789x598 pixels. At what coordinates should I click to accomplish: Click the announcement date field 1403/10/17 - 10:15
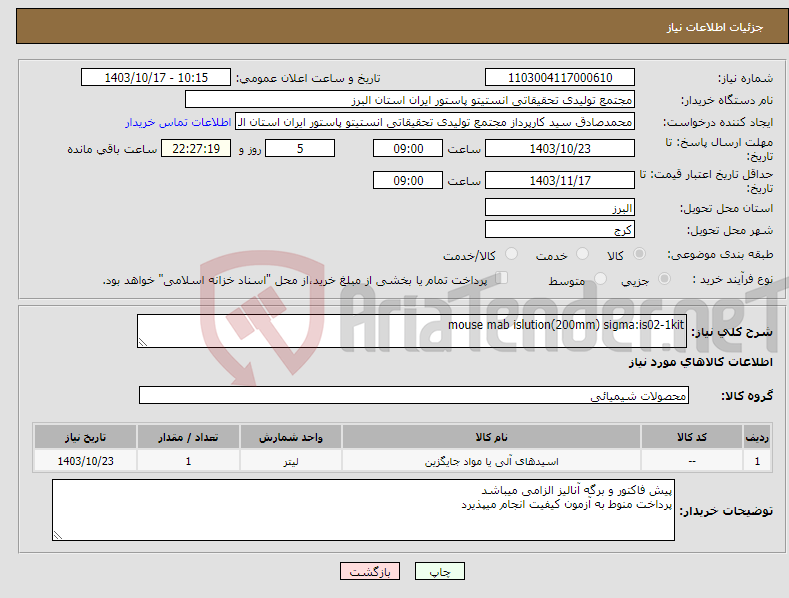click(156, 78)
